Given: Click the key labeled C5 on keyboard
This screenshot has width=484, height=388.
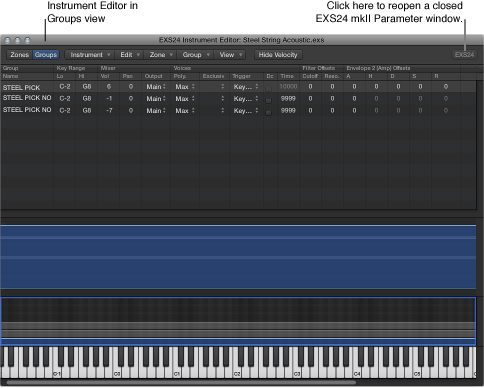Looking at the screenshot, I should (x=417, y=374).
